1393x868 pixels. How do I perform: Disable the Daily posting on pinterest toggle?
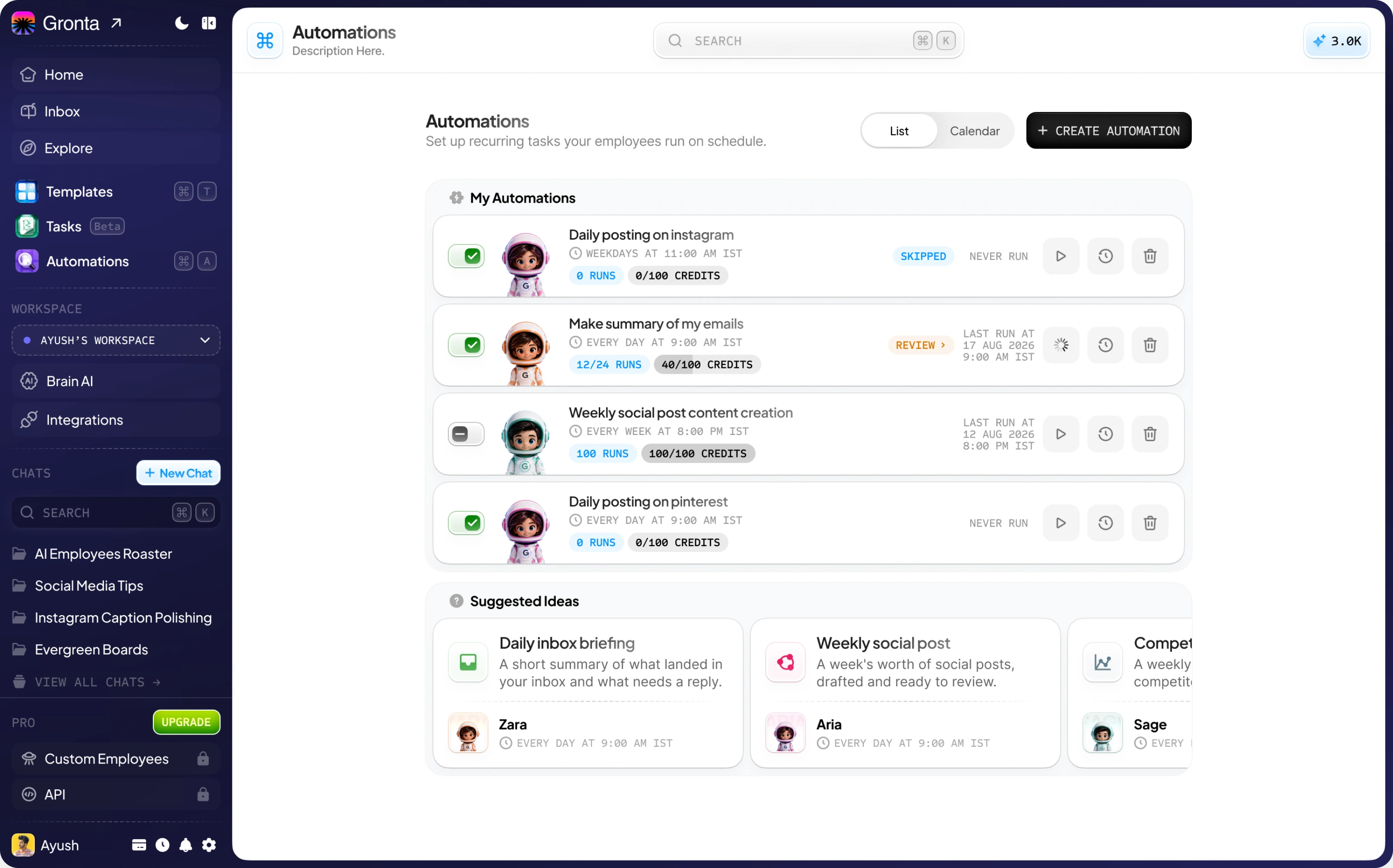coord(466,523)
